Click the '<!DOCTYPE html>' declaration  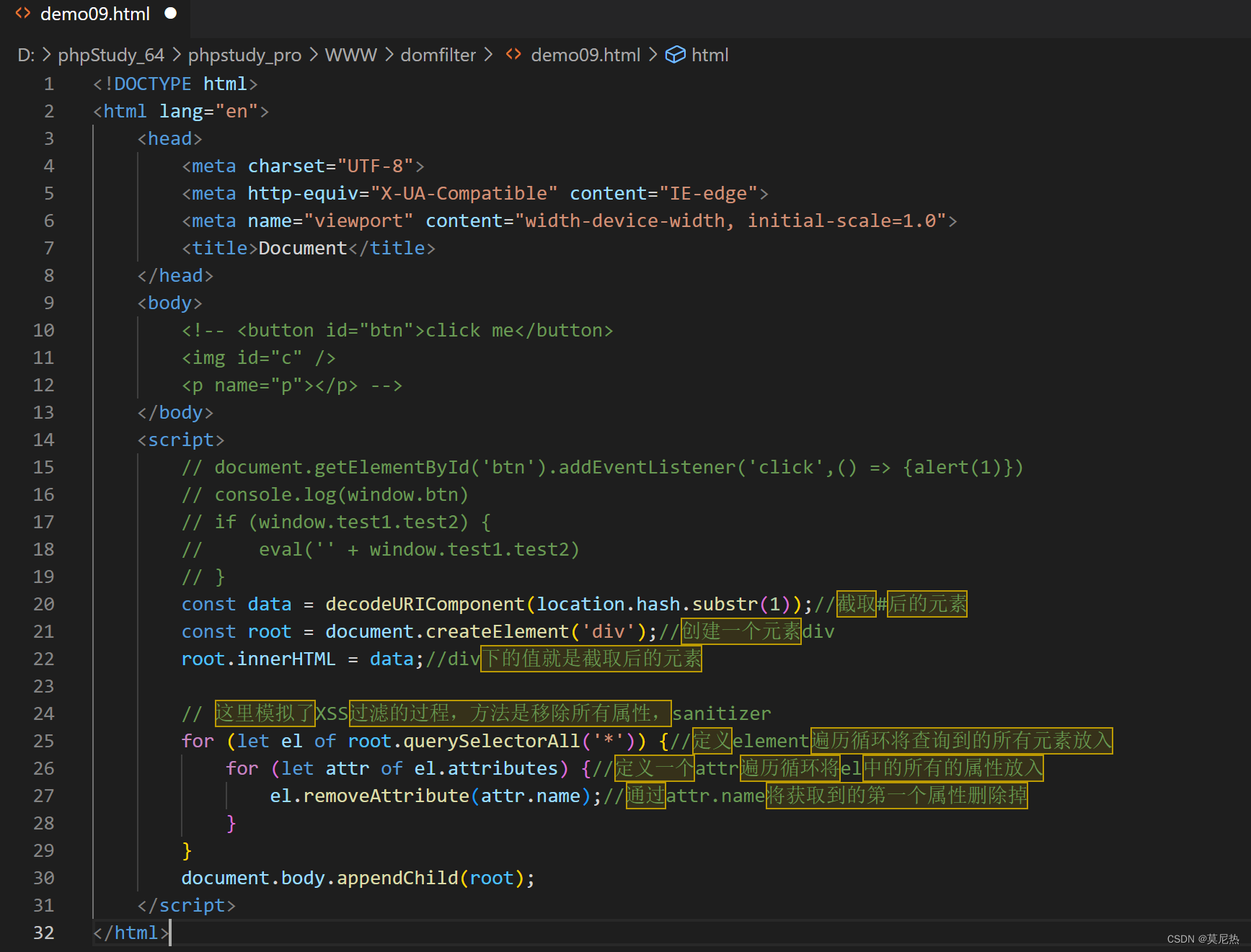pyautogui.click(x=175, y=84)
